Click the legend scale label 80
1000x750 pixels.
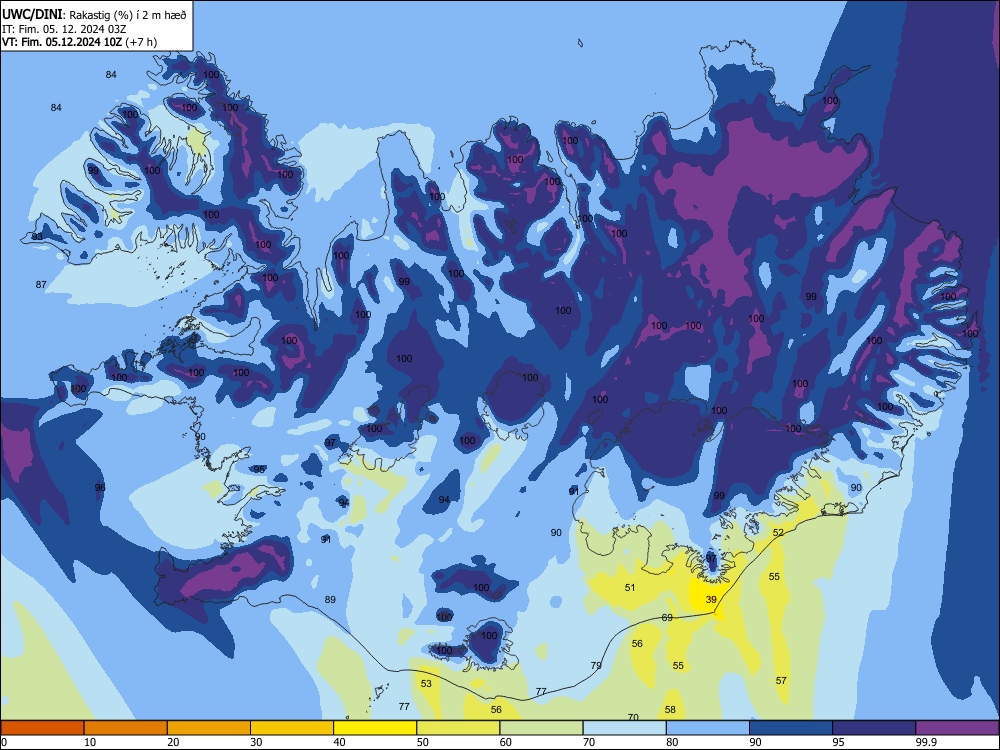(672, 742)
